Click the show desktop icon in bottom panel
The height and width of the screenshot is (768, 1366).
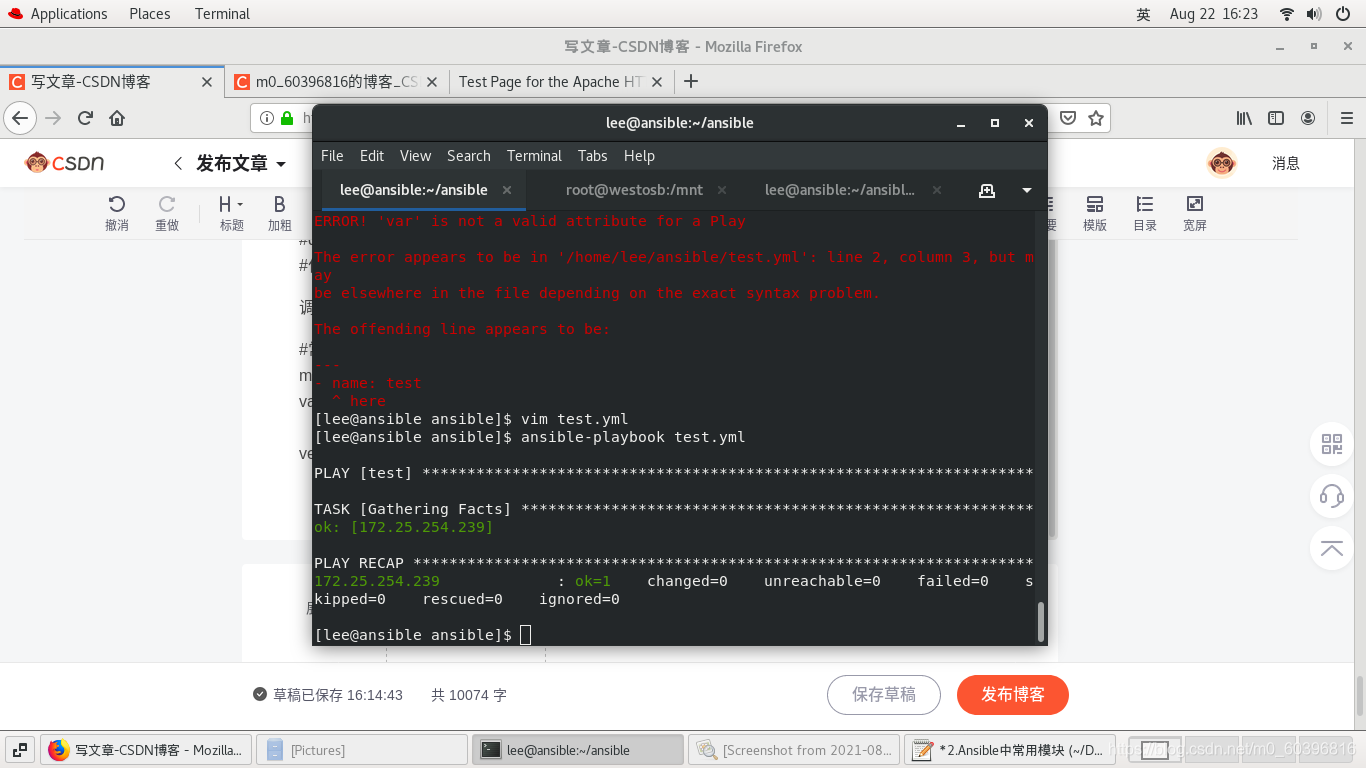[20, 749]
